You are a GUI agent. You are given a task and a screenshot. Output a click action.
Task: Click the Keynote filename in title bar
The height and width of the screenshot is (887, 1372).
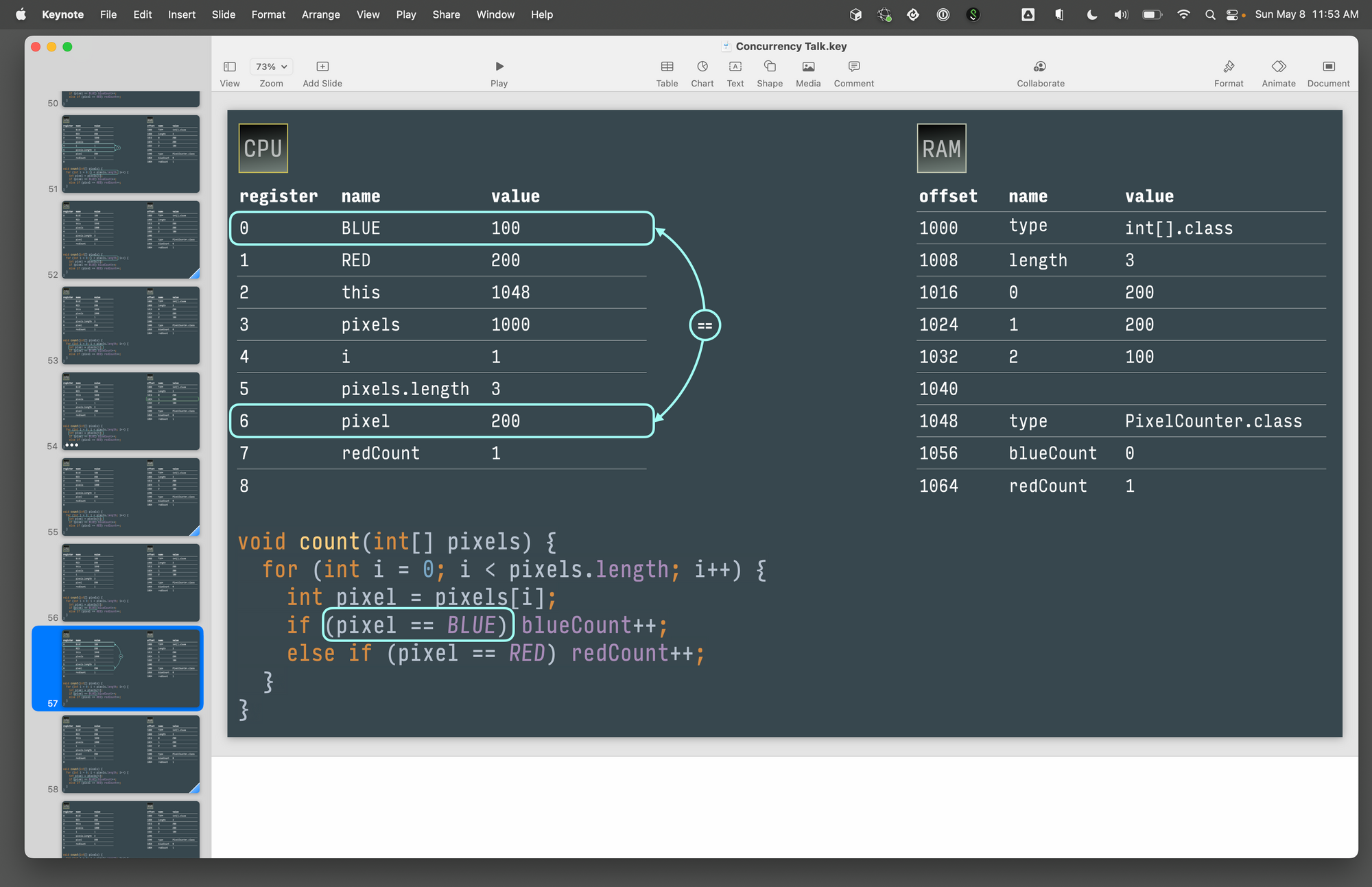791,46
